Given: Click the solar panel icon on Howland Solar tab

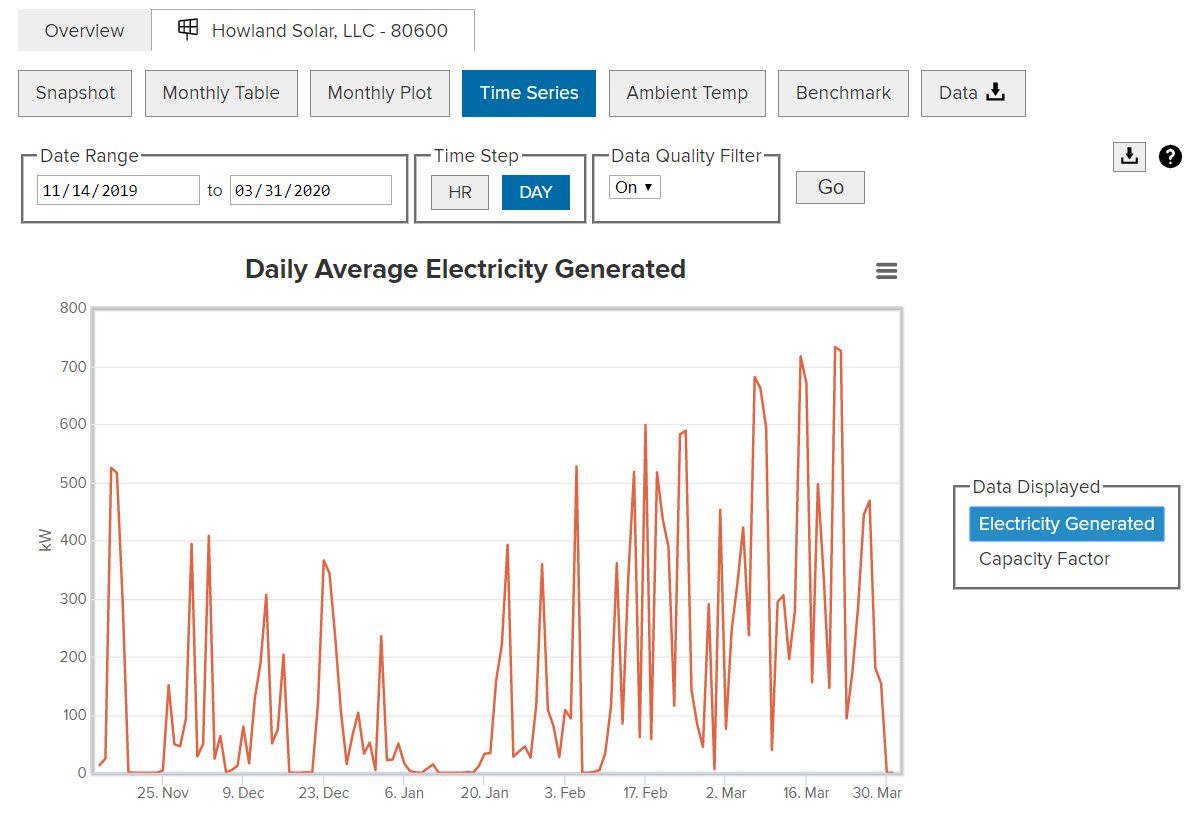Looking at the screenshot, I should (x=187, y=29).
